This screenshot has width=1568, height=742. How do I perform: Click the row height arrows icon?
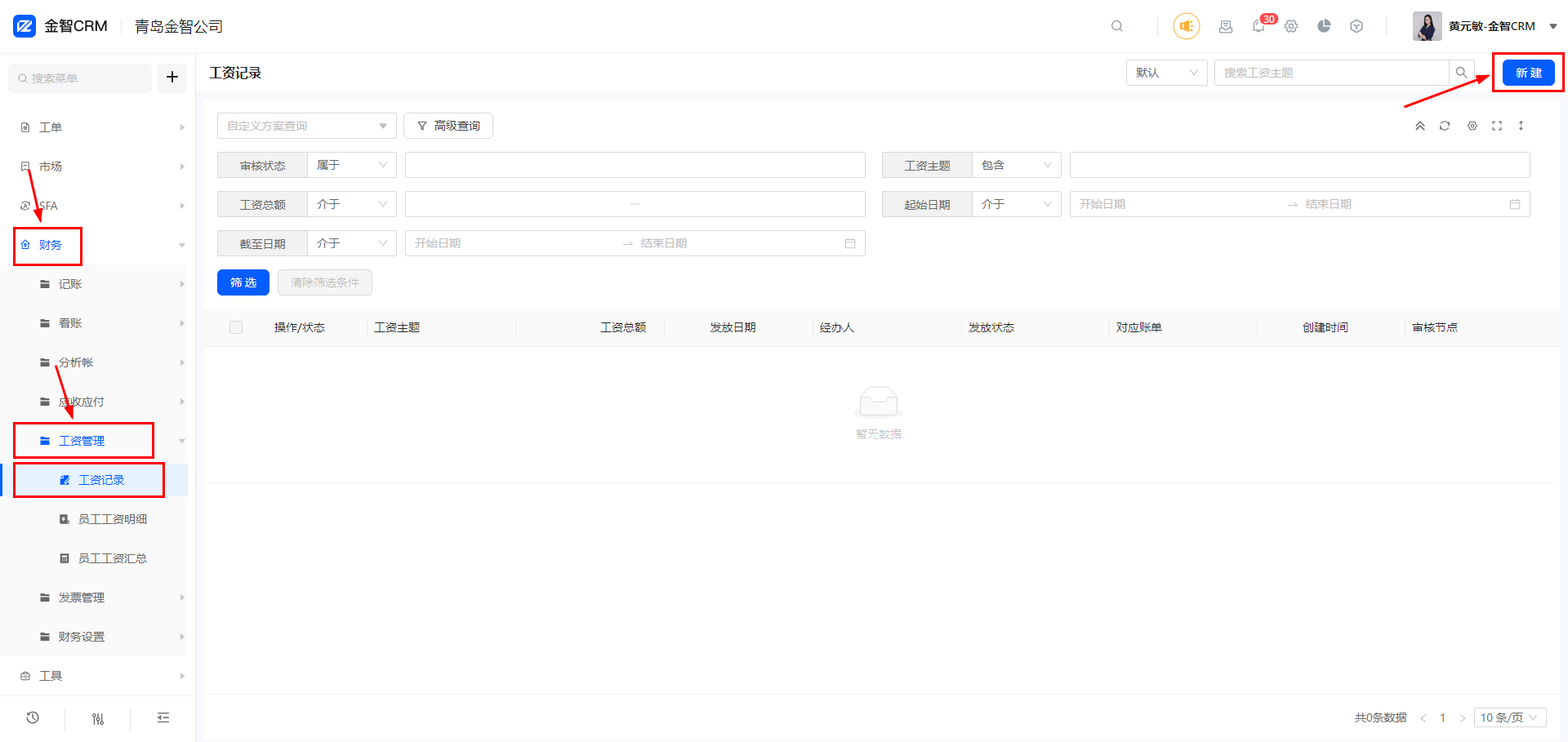pos(1521,126)
